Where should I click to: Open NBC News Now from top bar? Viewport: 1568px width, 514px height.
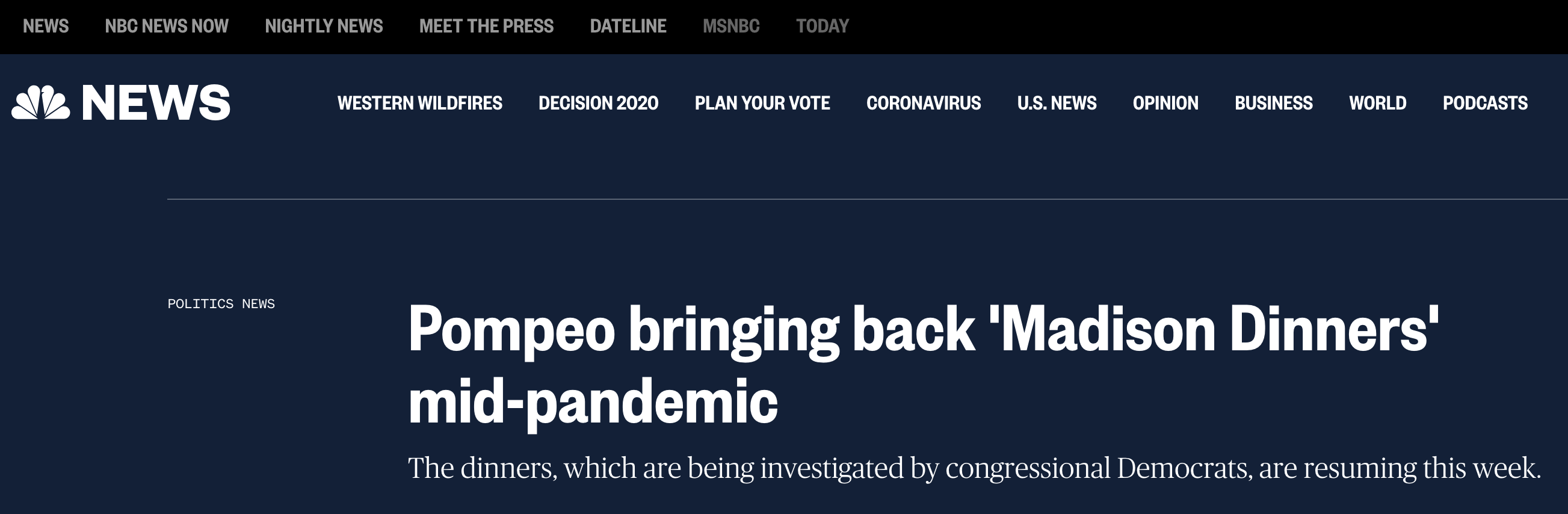tap(167, 26)
